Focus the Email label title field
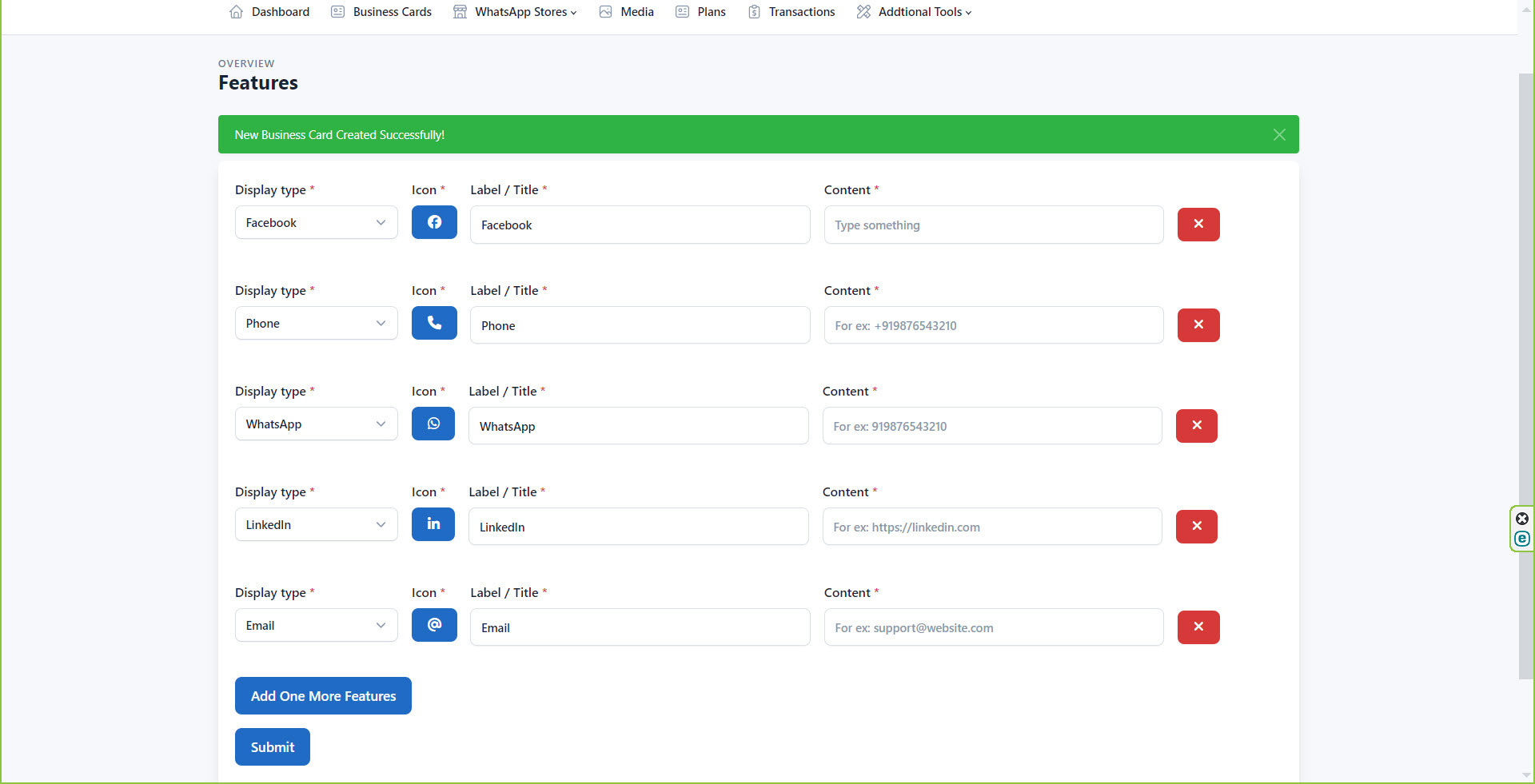The image size is (1535, 784). click(640, 628)
